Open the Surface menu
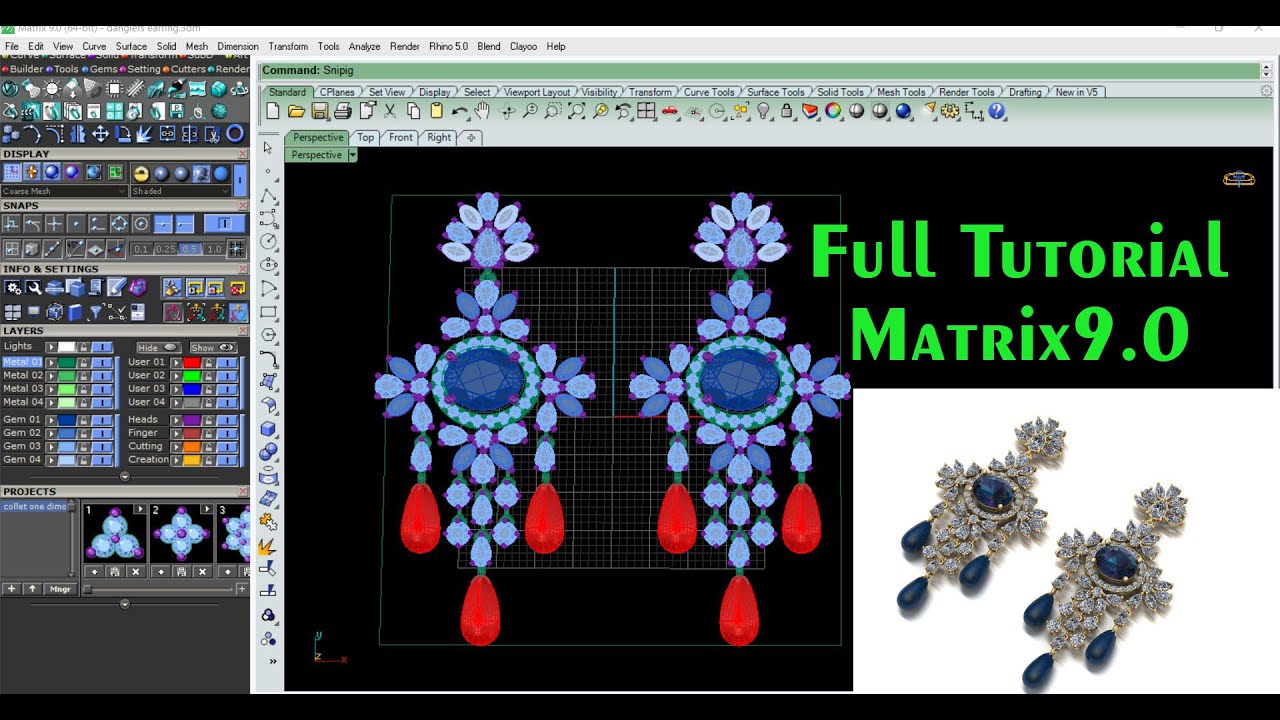Viewport: 1280px width, 720px height. pos(131,46)
